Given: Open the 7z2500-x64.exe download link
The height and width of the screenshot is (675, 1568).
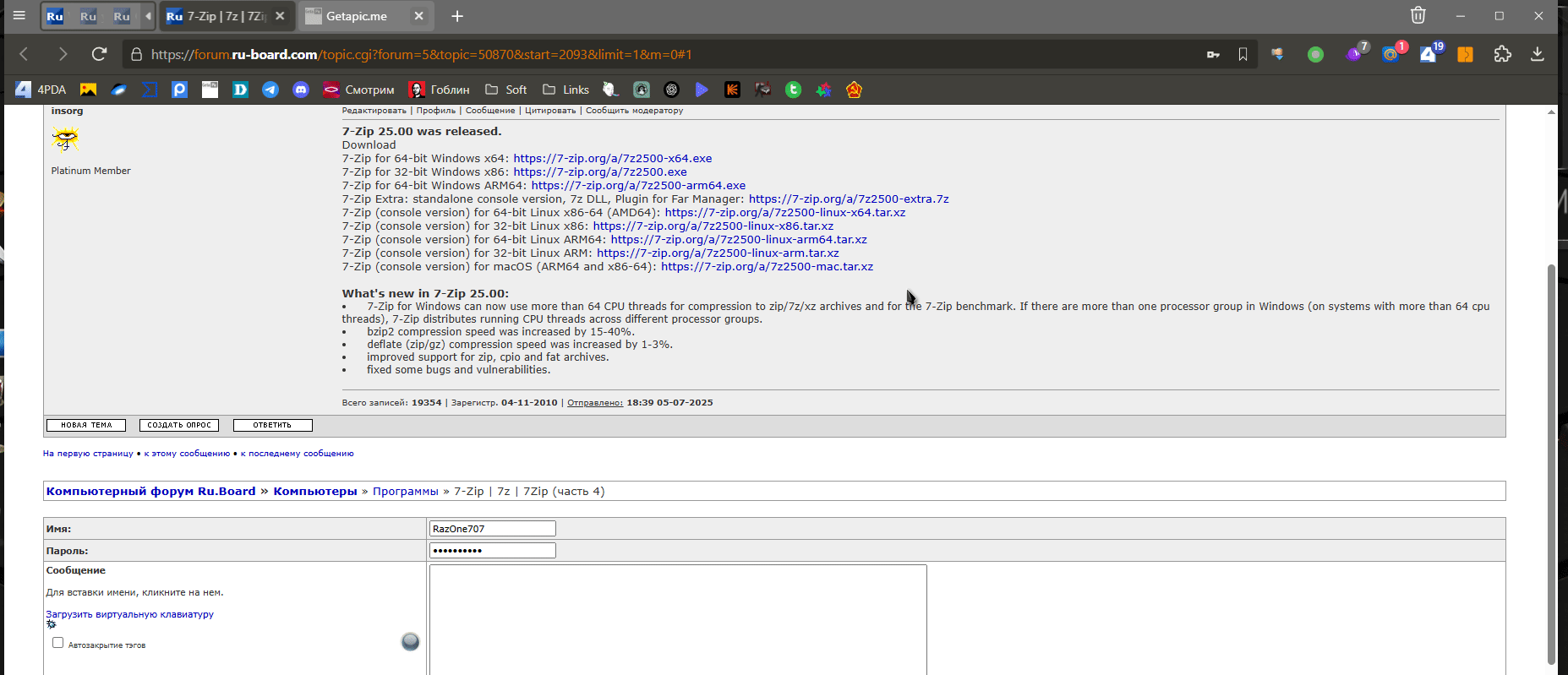Looking at the screenshot, I should coord(613,158).
